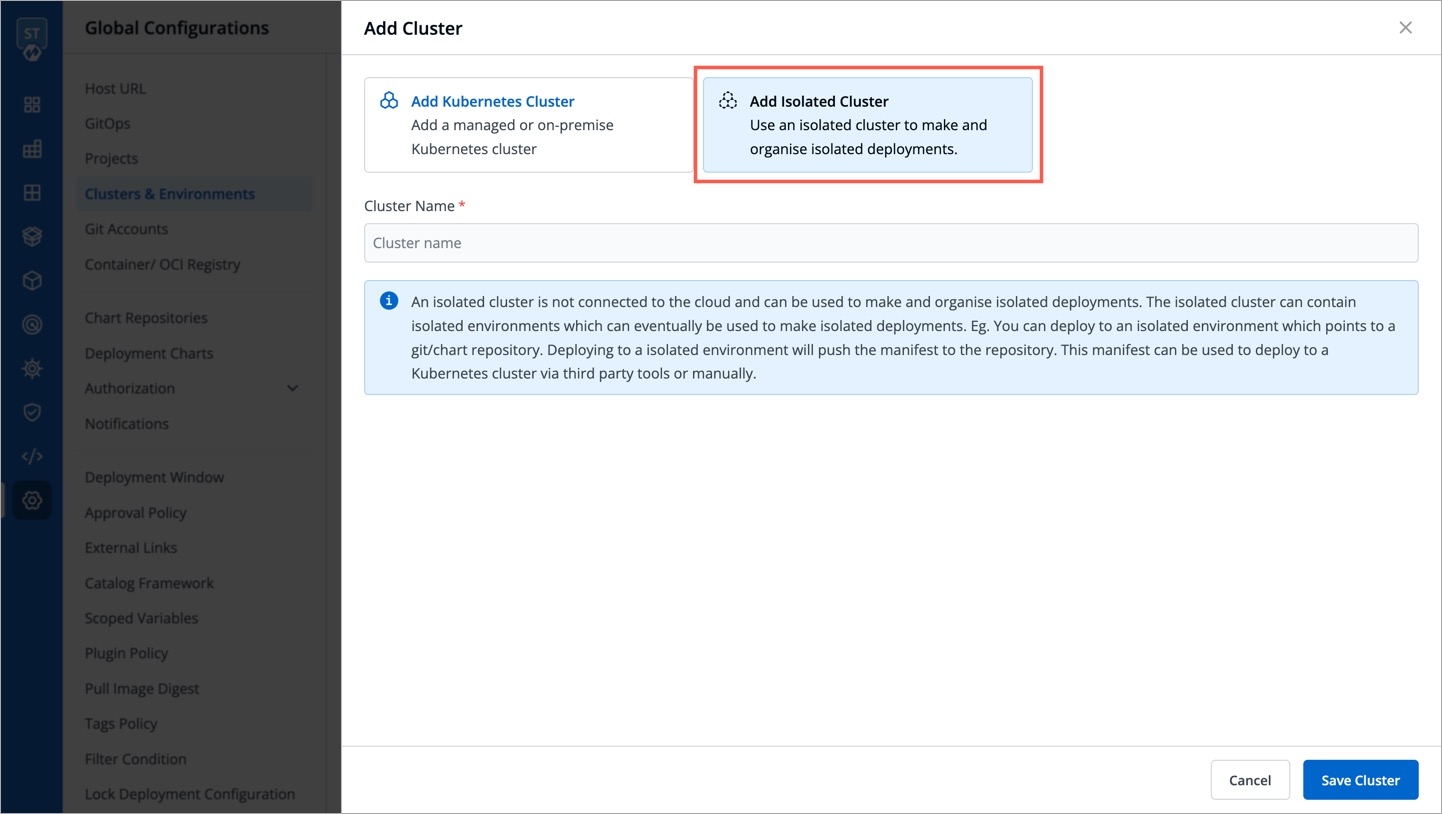Open the single cube icon in sidebar
Viewport: 1442px width, 814px height.
32,281
